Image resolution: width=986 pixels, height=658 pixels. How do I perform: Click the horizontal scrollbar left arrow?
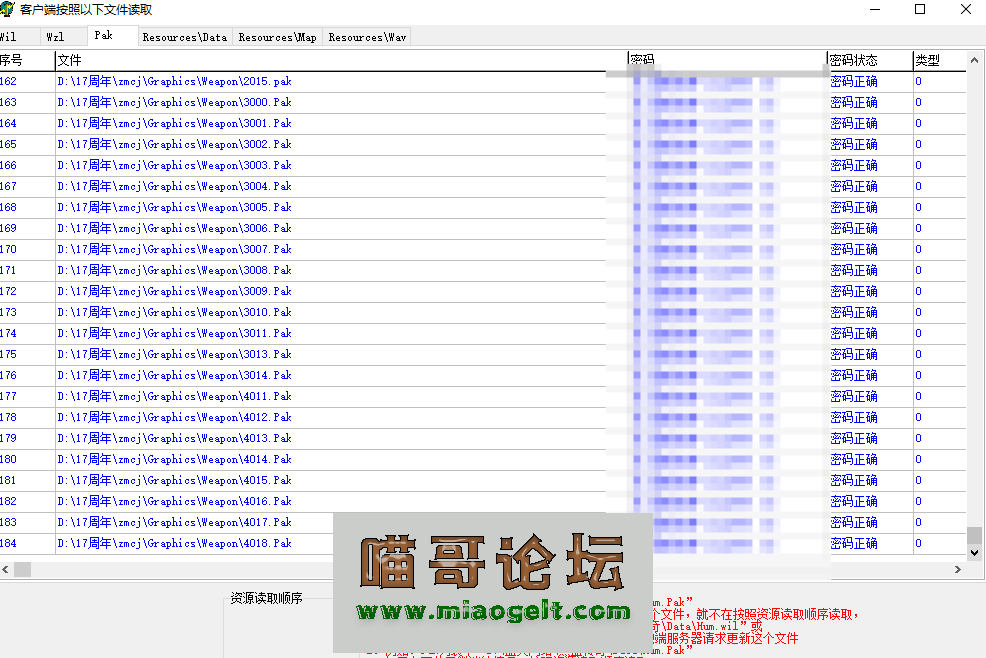[7, 569]
